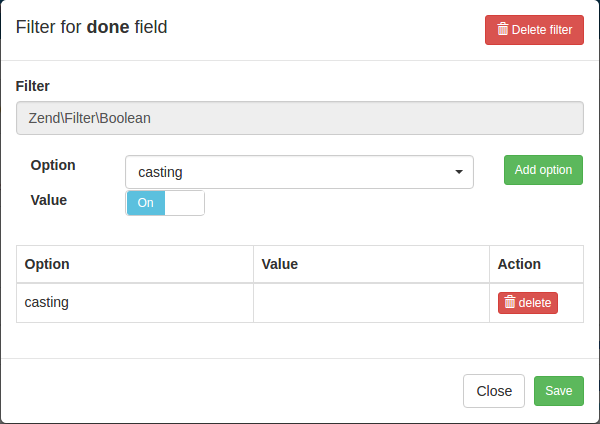Save the filter settings

559,391
